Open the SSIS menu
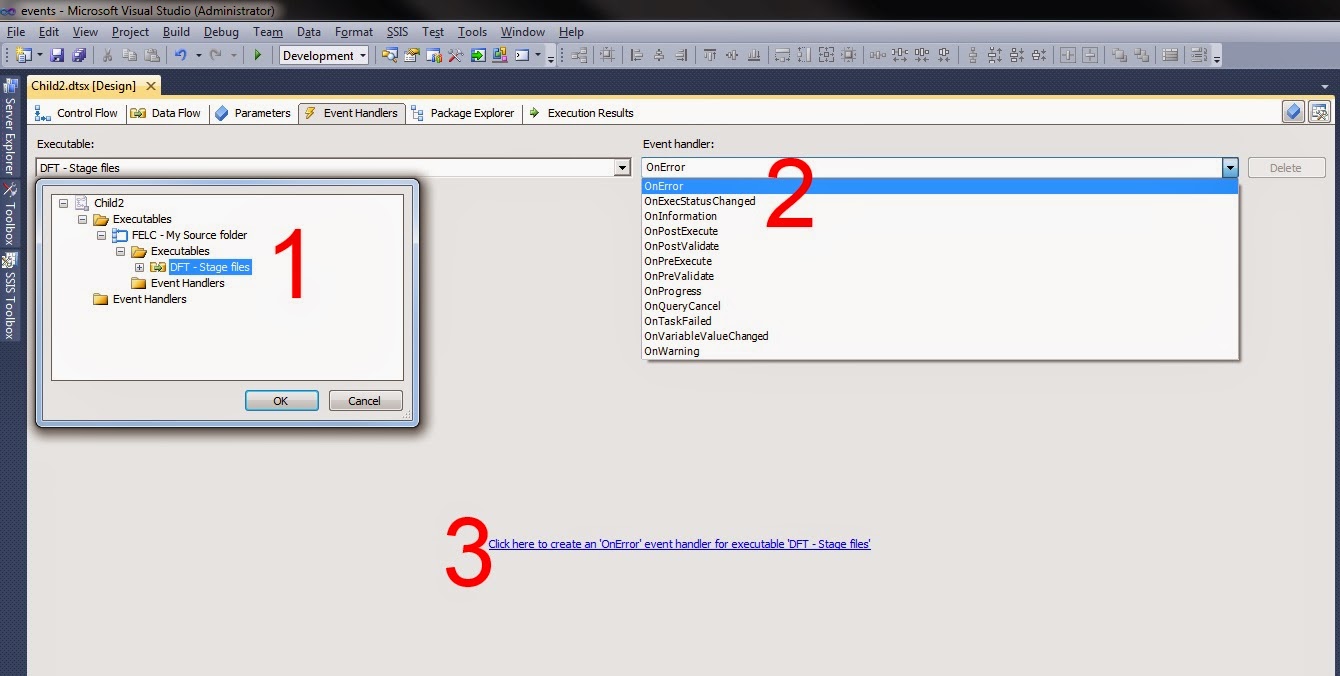 [397, 32]
